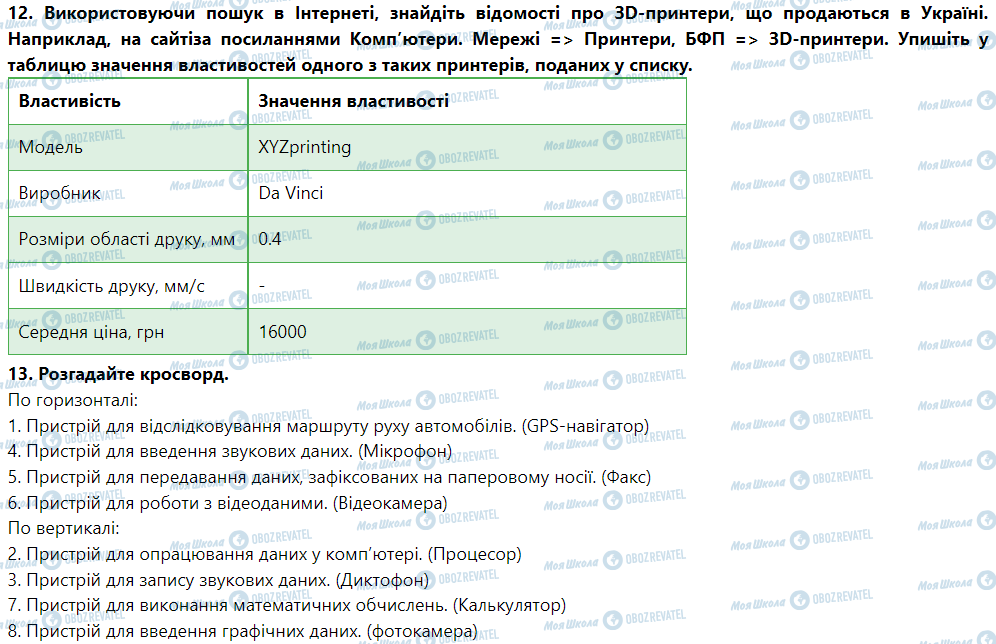This screenshot has width=996, height=644.
Task: Click the clue answered "Відеокамера"
Action: click(x=227, y=502)
